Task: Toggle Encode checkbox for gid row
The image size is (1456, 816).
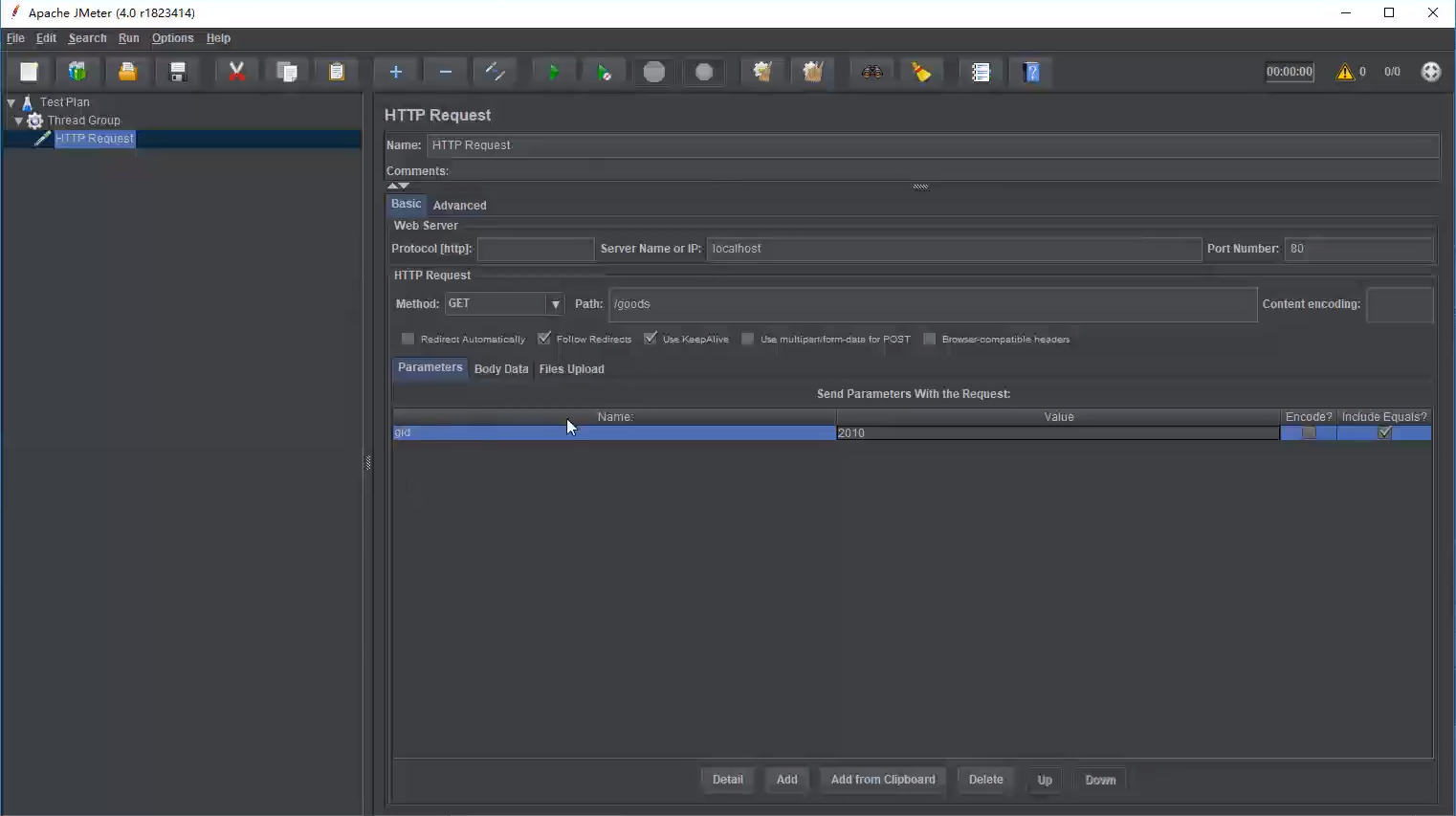Action: pyautogui.click(x=1309, y=433)
